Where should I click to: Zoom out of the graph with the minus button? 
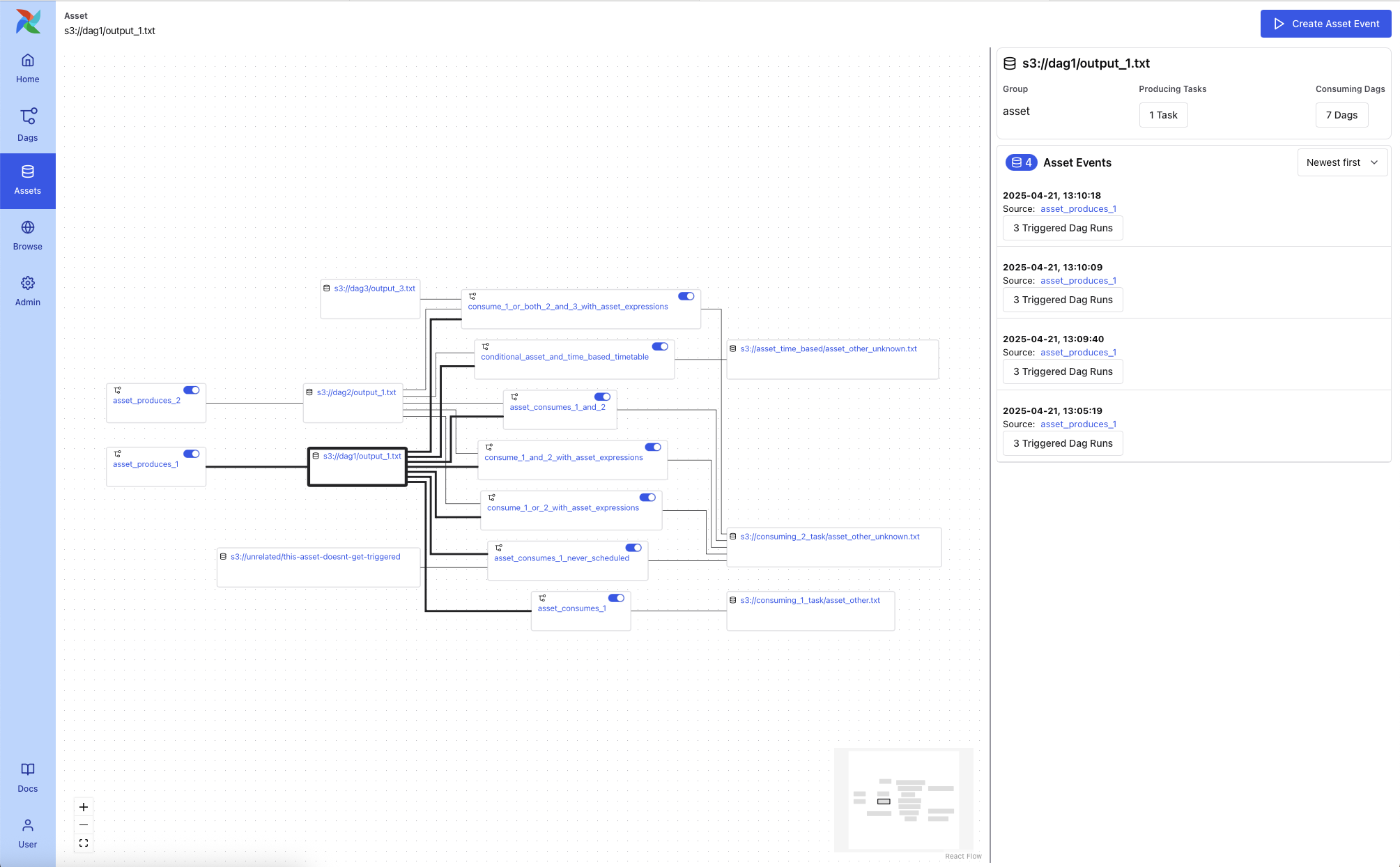[84, 825]
